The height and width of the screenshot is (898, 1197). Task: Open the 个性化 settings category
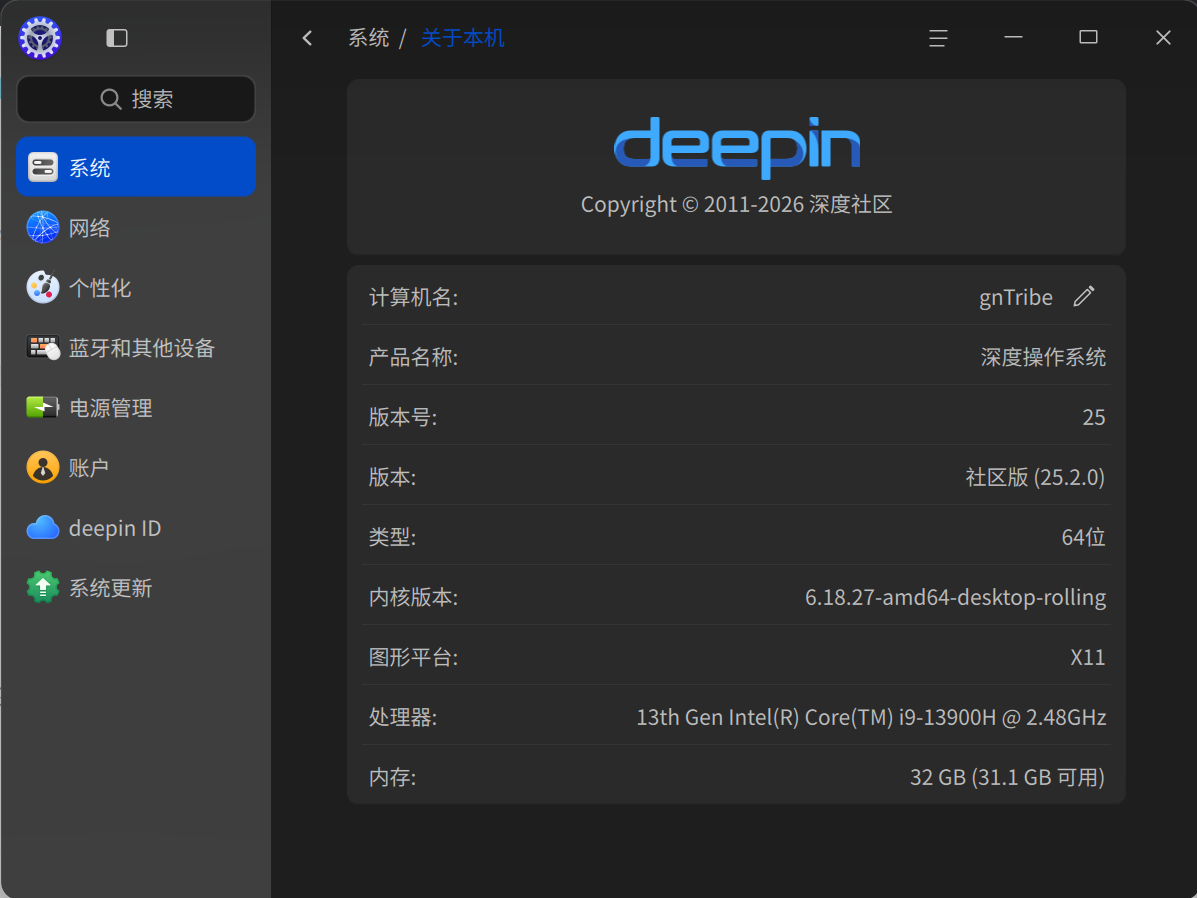pos(136,288)
